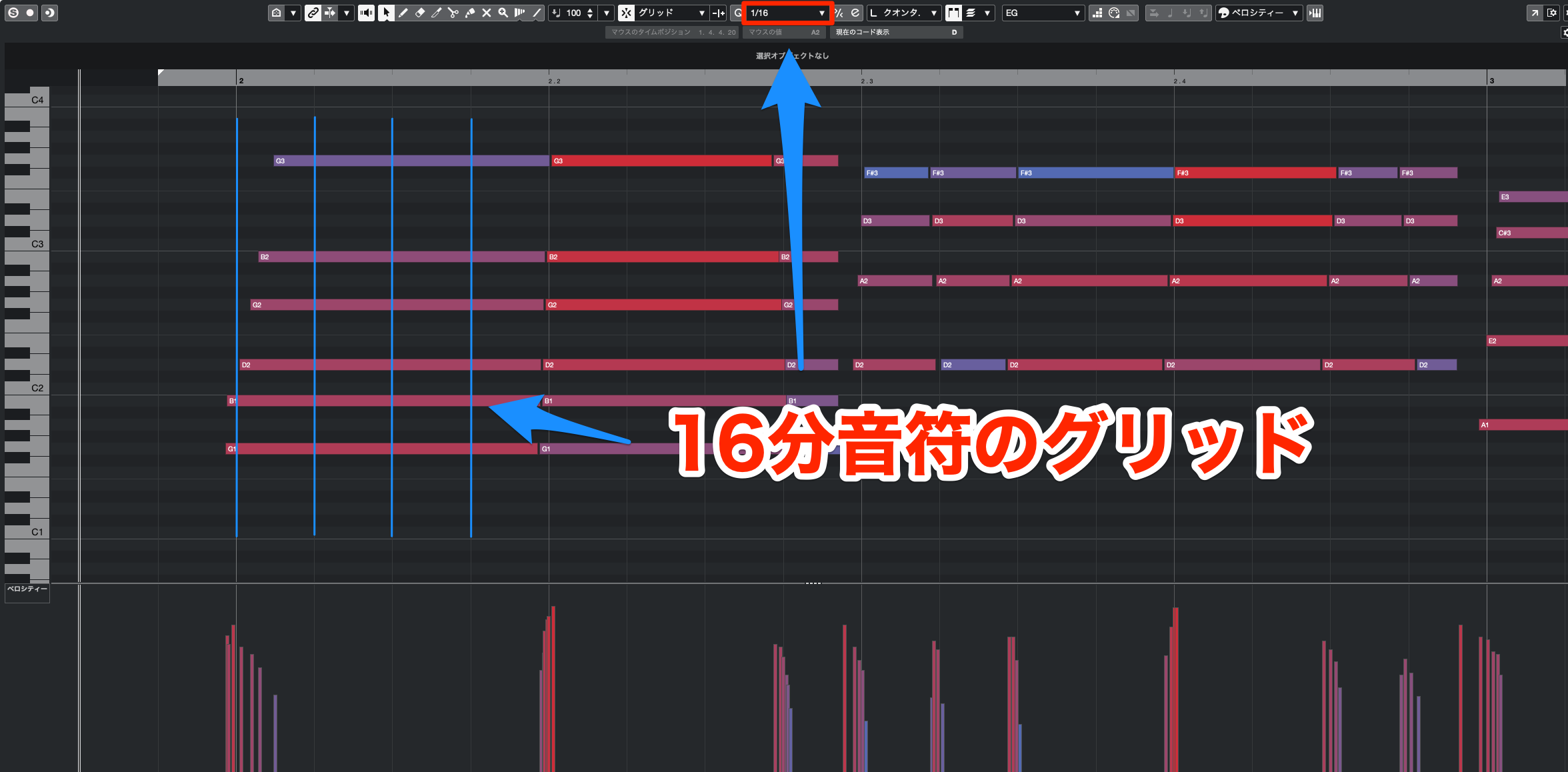
Task: Click ruler marker at position 2.3
Action: click(x=867, y=81)
